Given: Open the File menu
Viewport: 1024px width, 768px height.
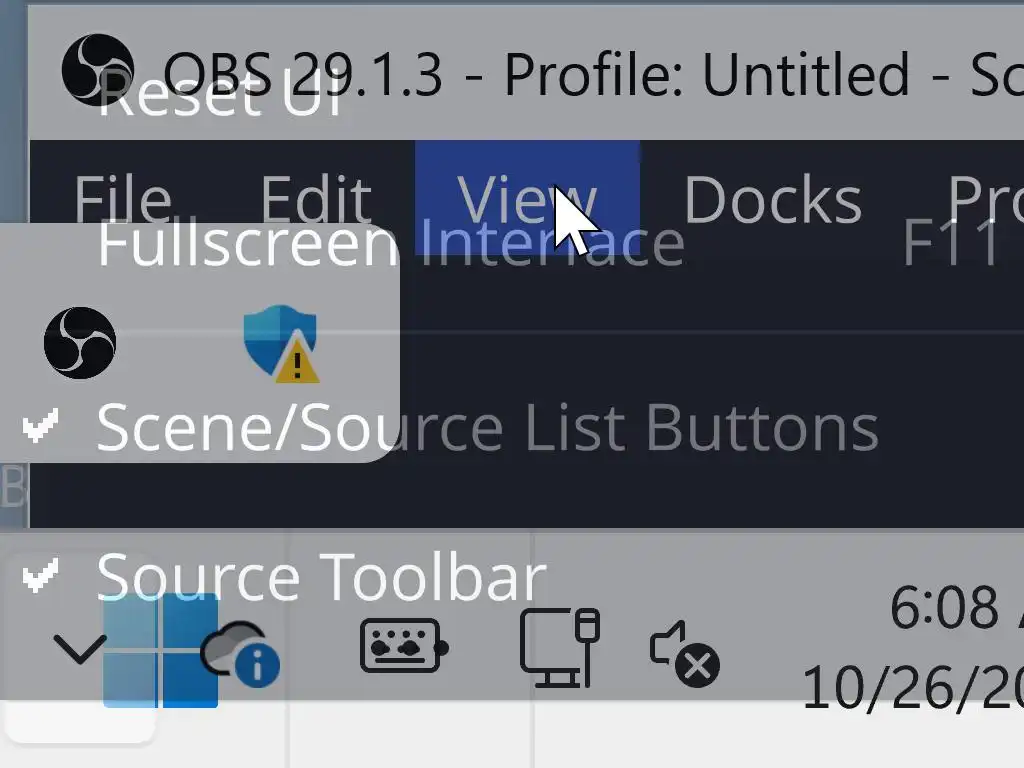Looking at the screenshot, I should [x=122, y=199].
